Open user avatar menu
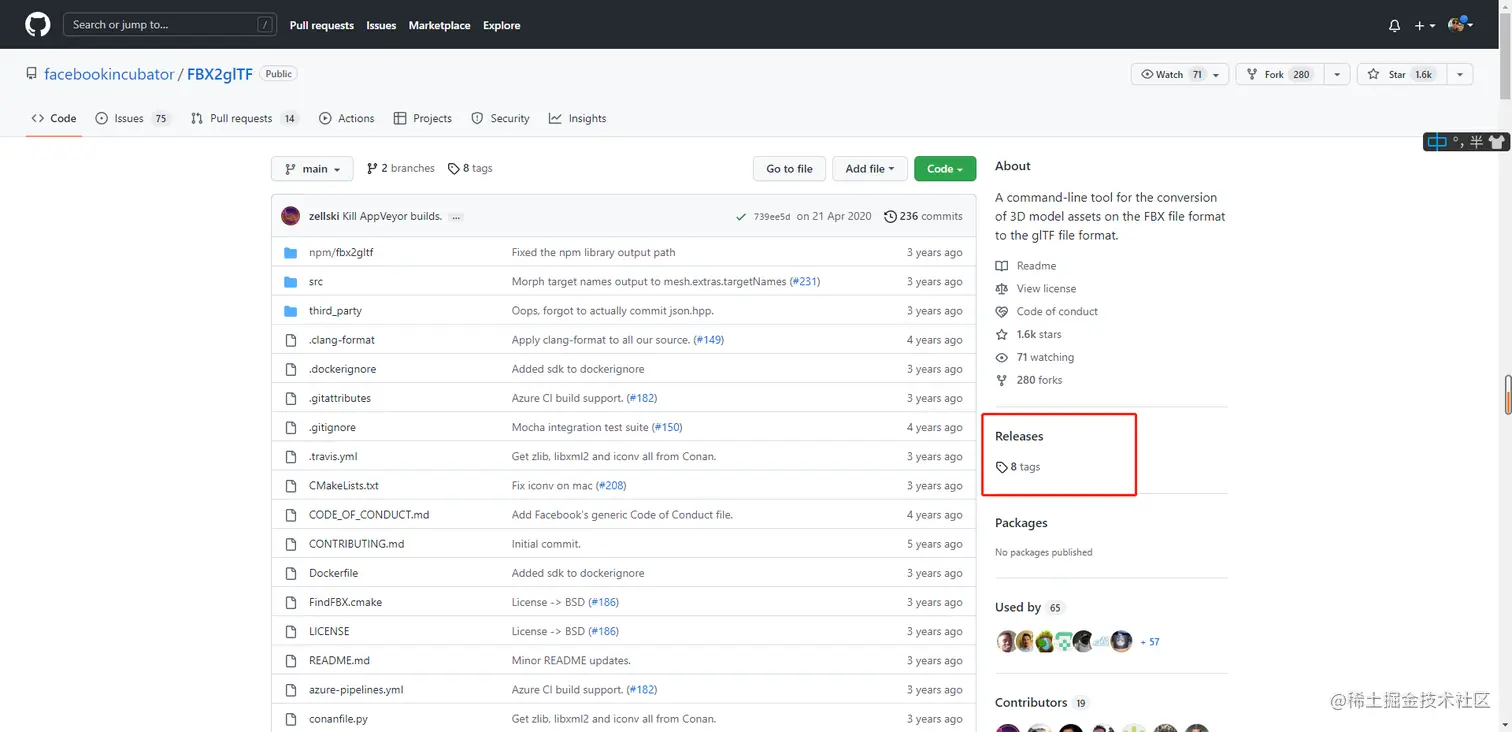This screenshot has height=732, width=1512. click(x=1460, y=25)
